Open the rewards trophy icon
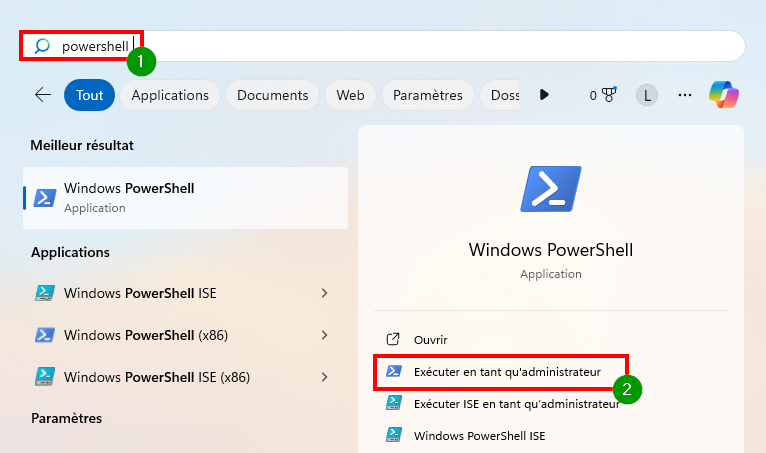766x453 pixels. [609, 94]
